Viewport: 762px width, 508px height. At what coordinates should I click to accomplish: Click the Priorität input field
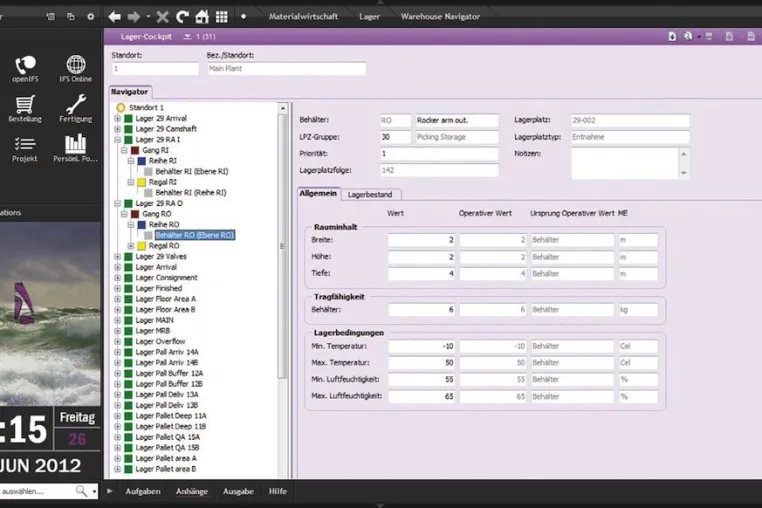click(x=439, y=154)
